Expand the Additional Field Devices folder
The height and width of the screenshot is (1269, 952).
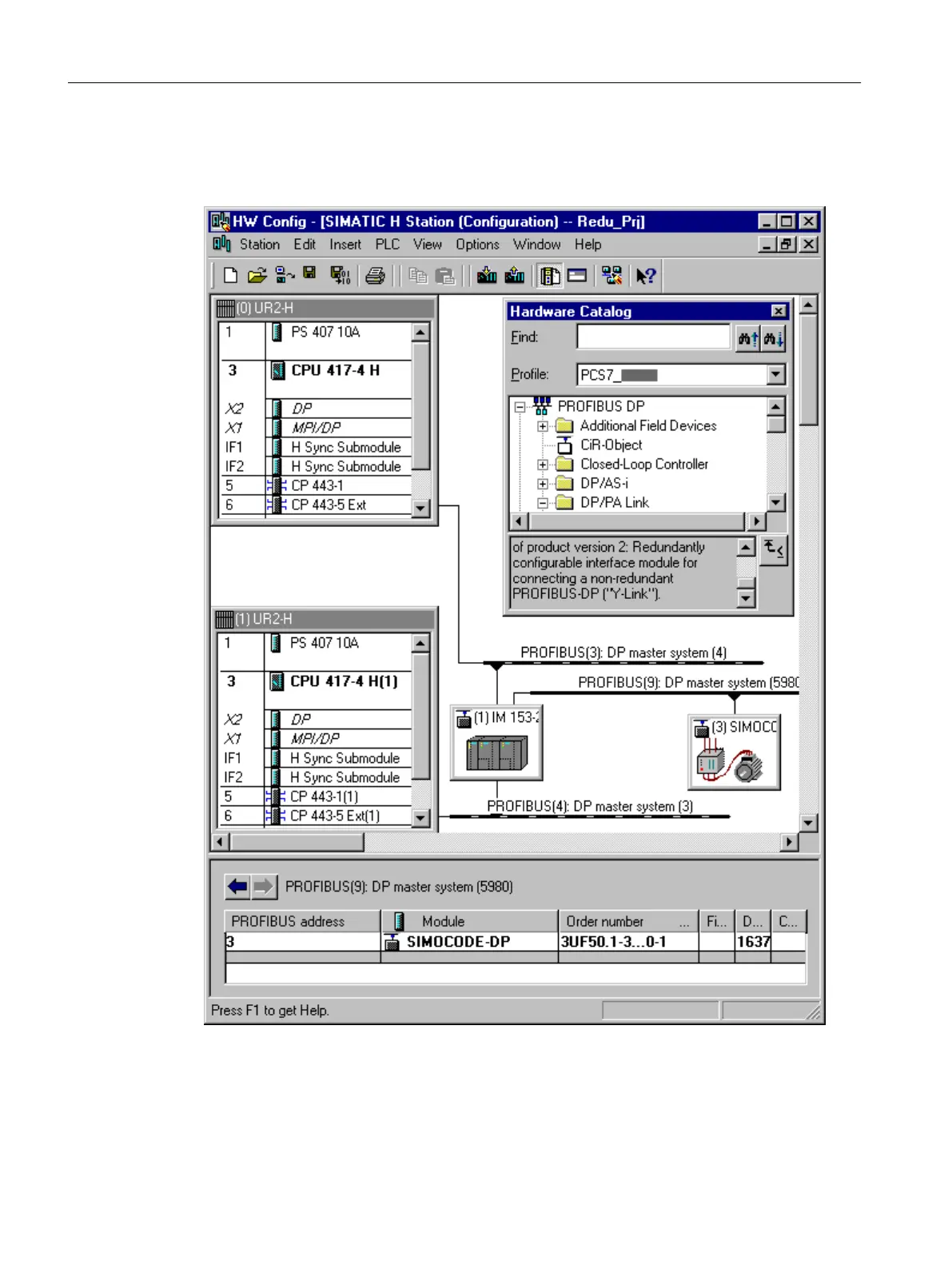click(543, 426)
